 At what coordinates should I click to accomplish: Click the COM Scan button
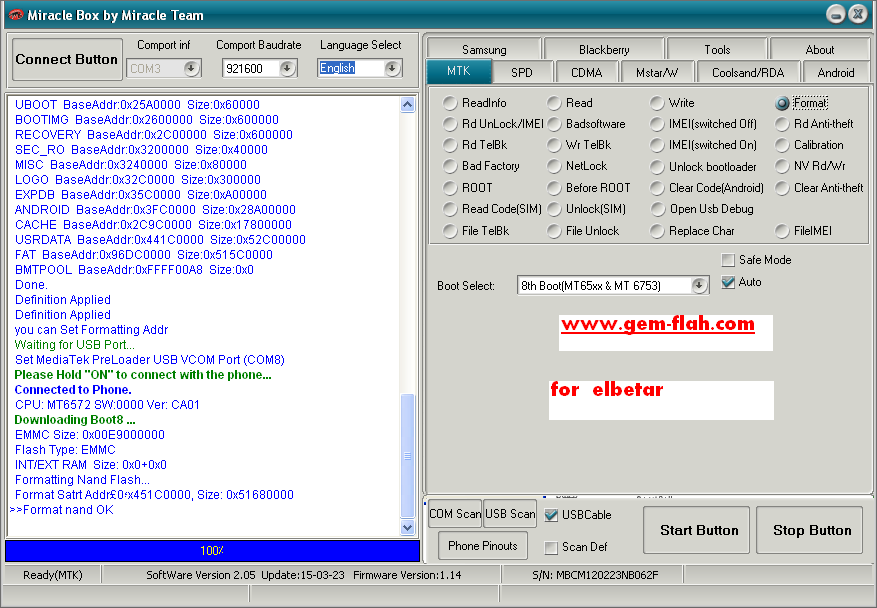click(x=455, y=513)
